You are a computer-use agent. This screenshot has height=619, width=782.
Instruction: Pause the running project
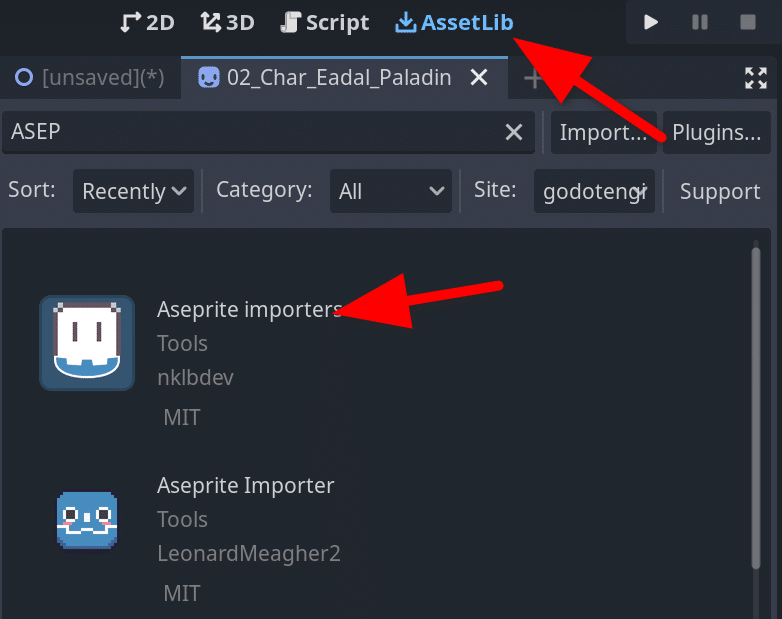click(x=699, y=22)
